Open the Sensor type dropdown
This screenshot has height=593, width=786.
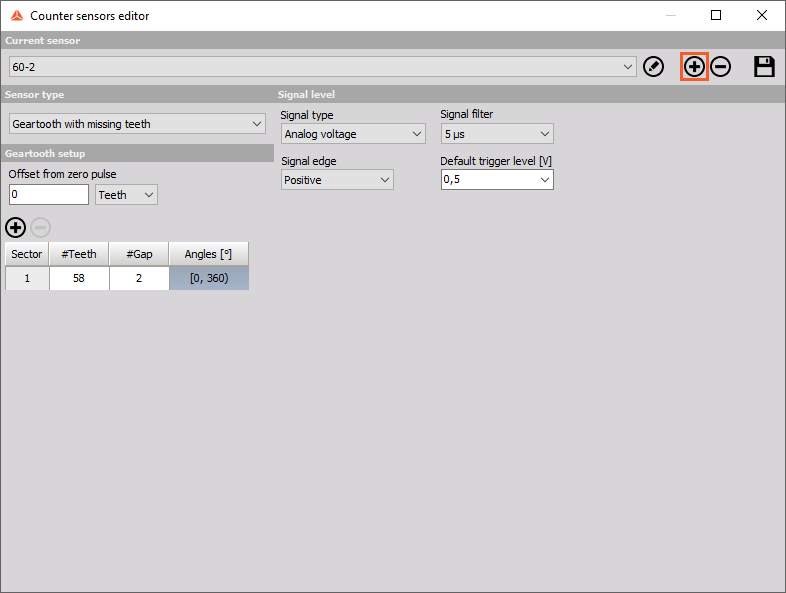(x=137, y=124)
